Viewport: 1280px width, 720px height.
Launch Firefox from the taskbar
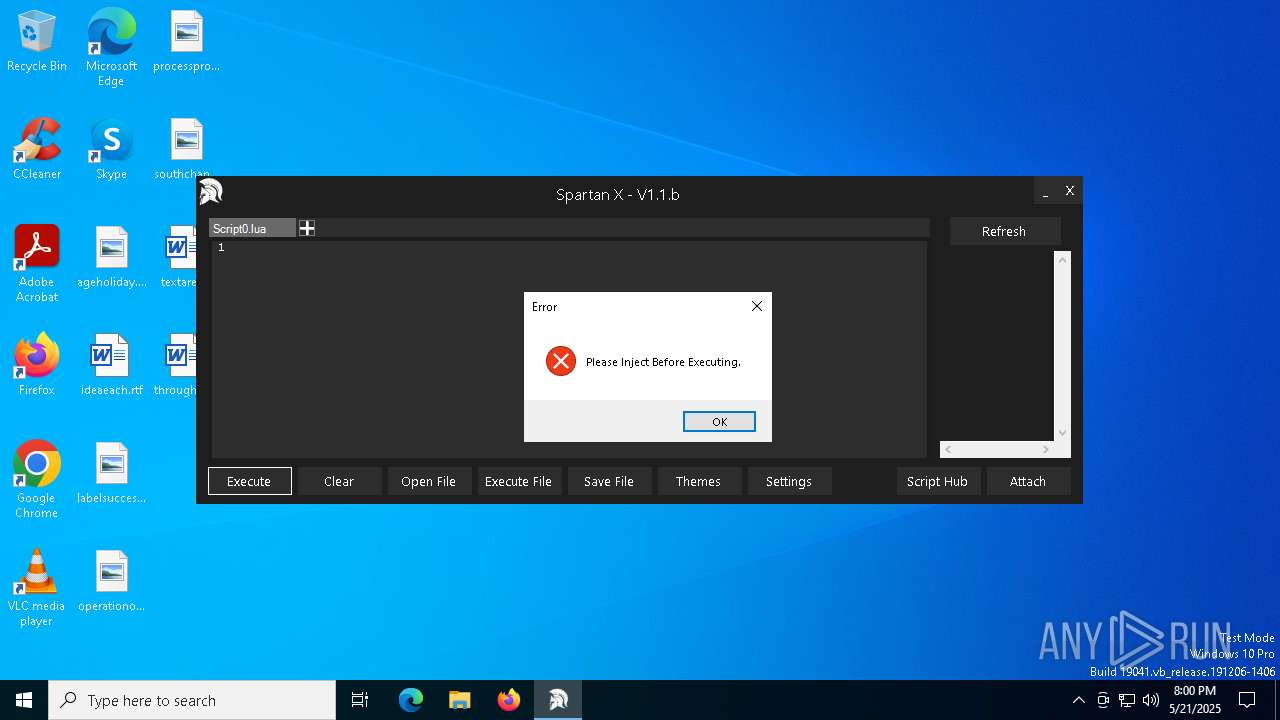coord(509,700)
